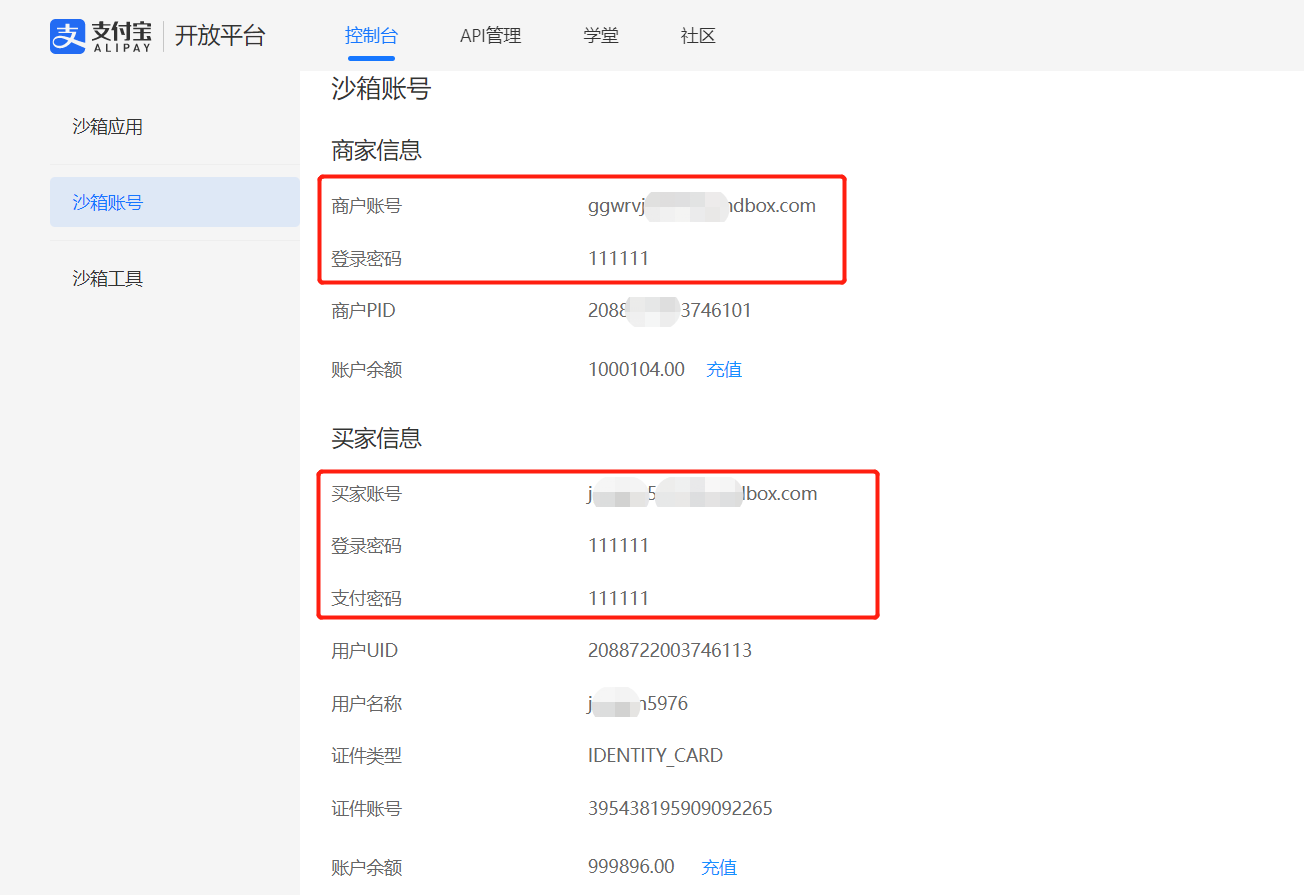1304x895 pixels.
Task: Click the user UID 2088722003746113
Action: coord(670,651)
